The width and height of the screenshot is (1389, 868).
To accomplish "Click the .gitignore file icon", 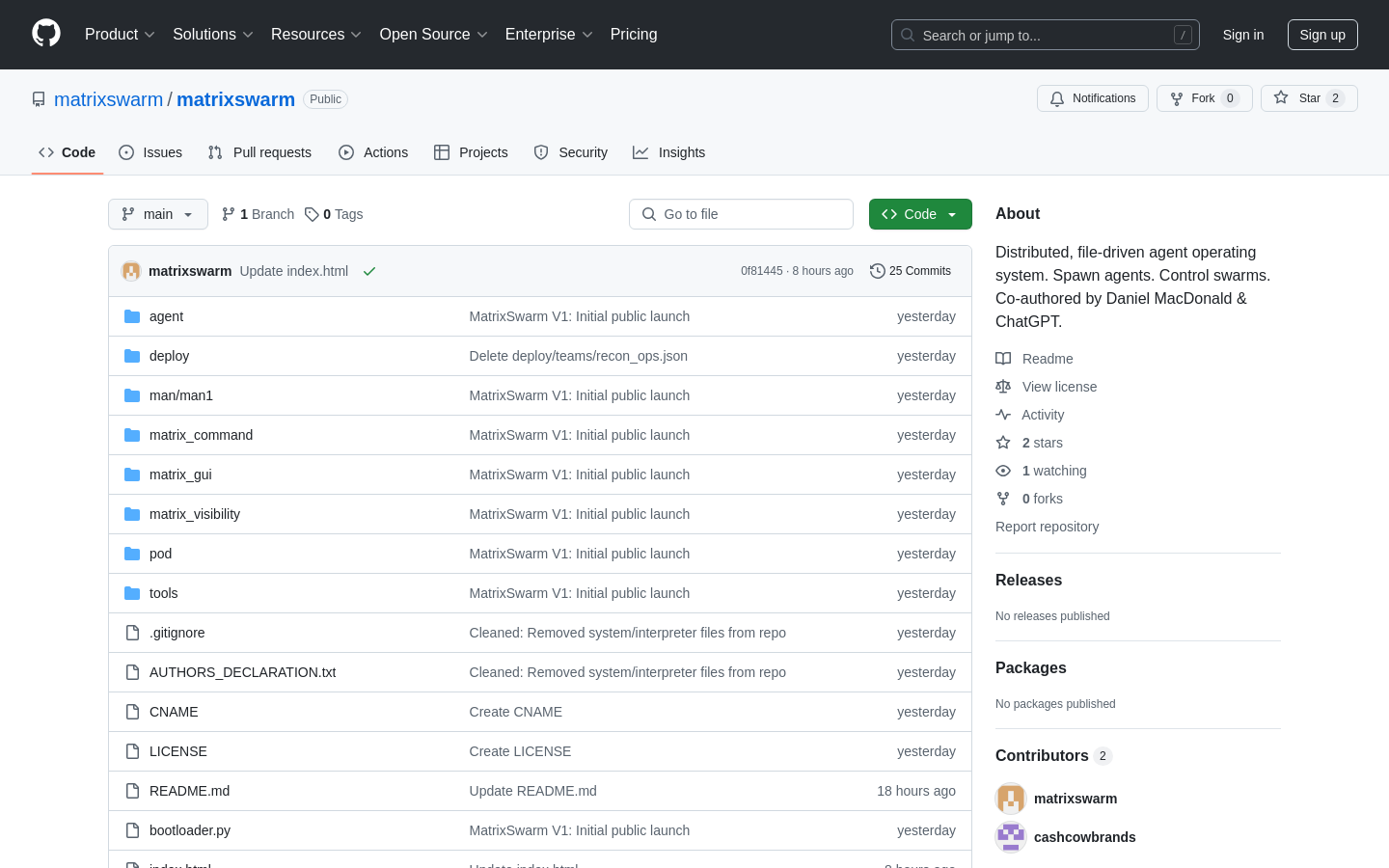I will [132, 633].
